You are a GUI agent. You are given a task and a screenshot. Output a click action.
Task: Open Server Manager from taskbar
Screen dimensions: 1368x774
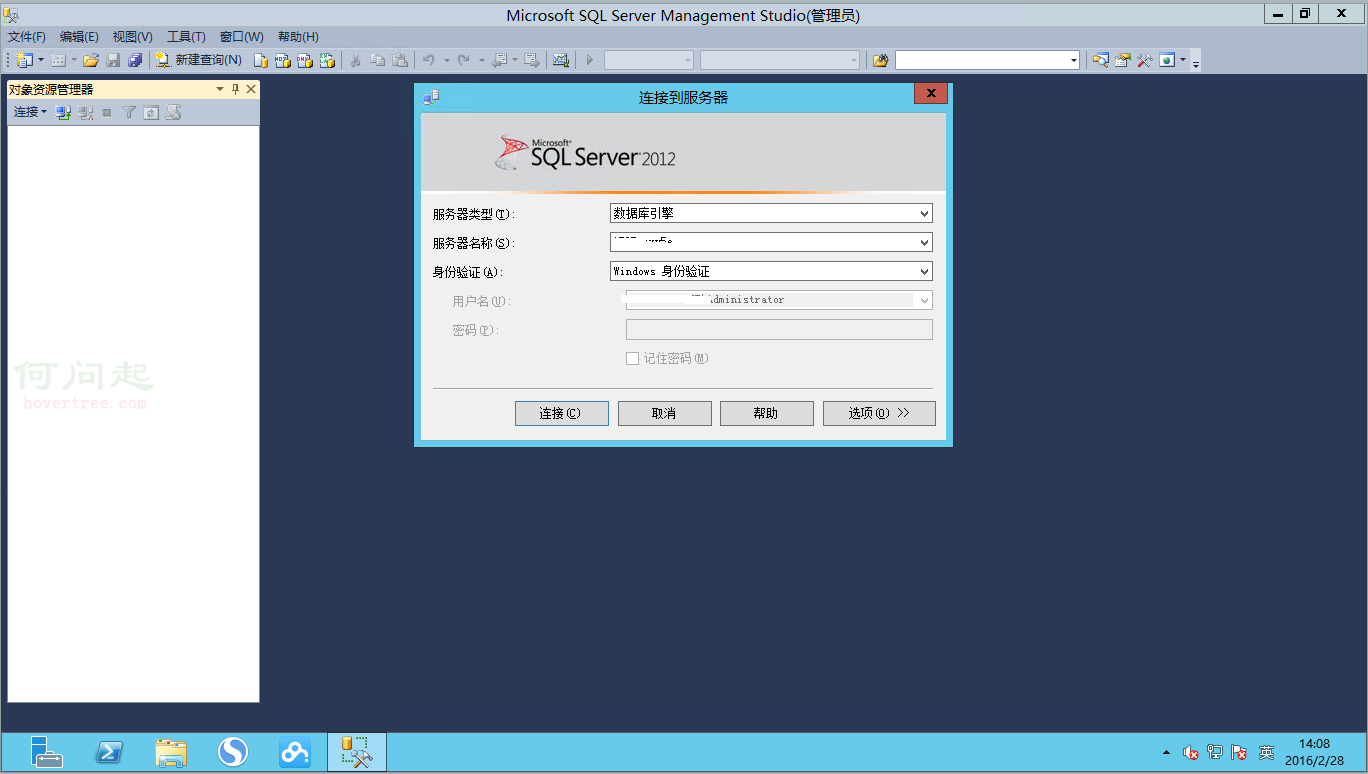(x=46, y=752)
